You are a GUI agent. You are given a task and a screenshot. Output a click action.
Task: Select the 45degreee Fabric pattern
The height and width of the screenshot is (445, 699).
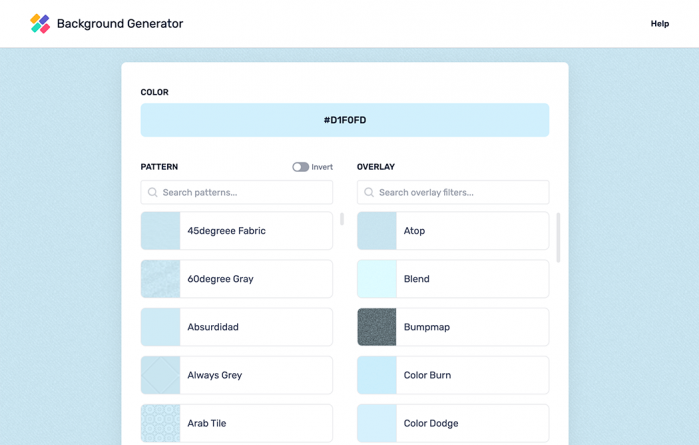tap(236, 231)
